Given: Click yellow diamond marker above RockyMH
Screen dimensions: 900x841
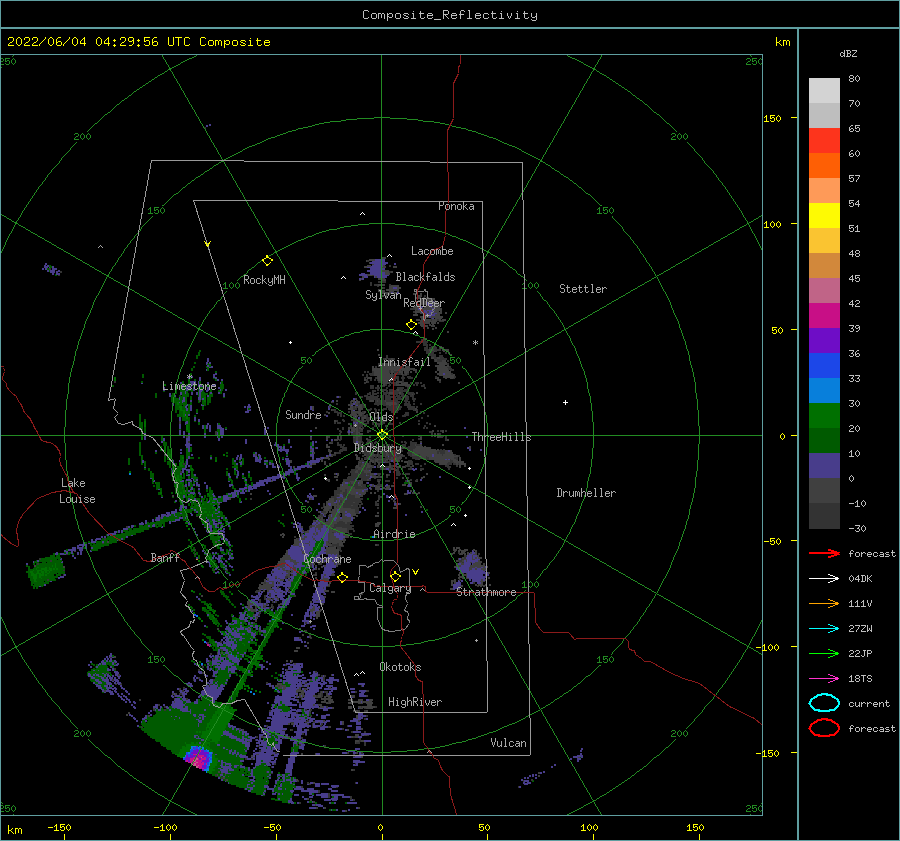Looking at the screenshot, I should (x=267, y=261).
